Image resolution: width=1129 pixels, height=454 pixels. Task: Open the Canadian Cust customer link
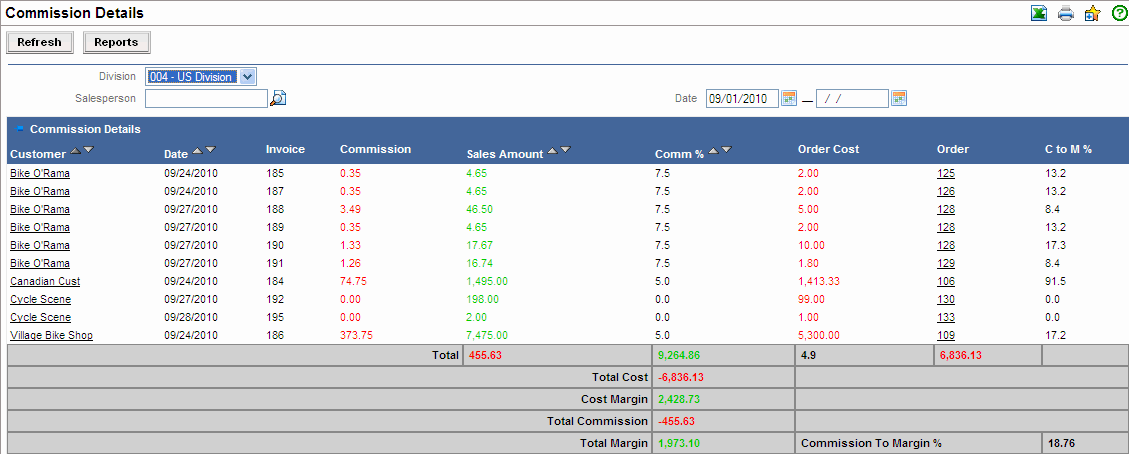click(x=45, y=282)
